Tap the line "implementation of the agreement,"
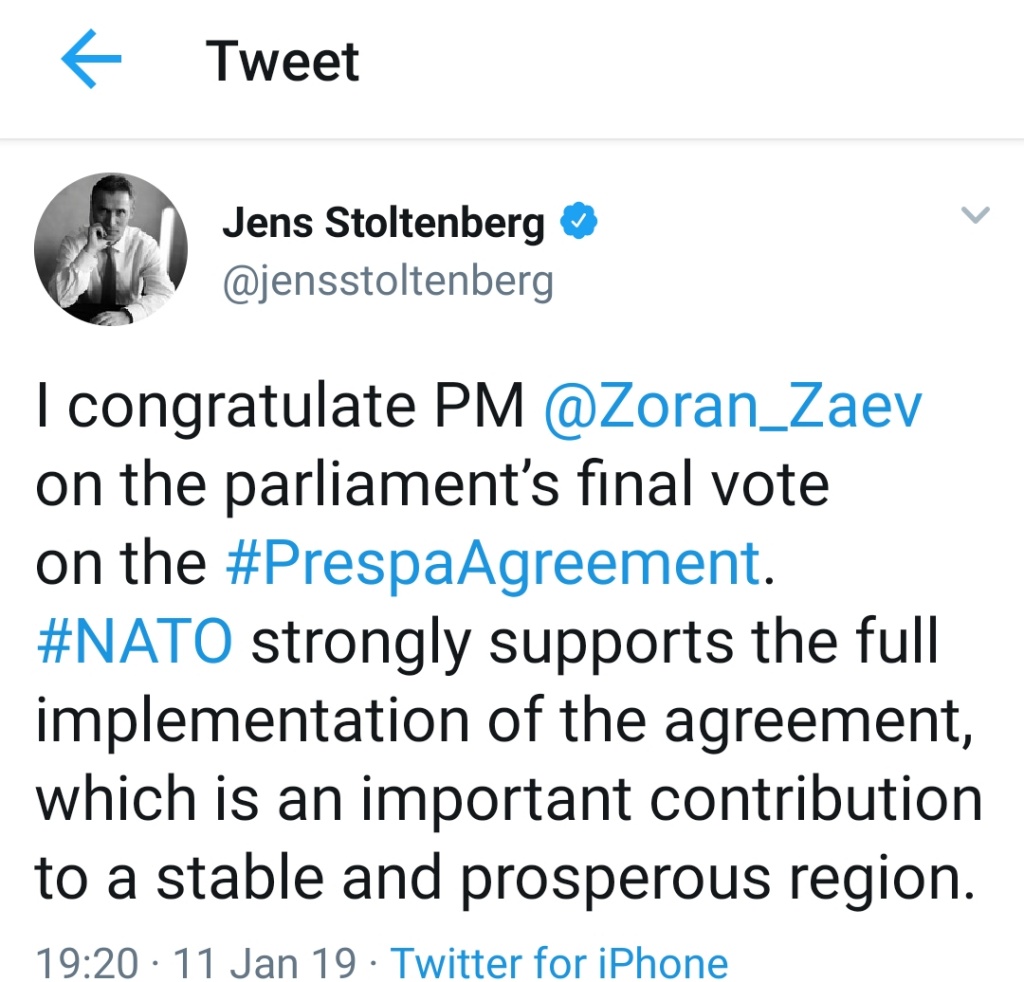The height and width of the screenshot is (982, 1024). (505, 719)
